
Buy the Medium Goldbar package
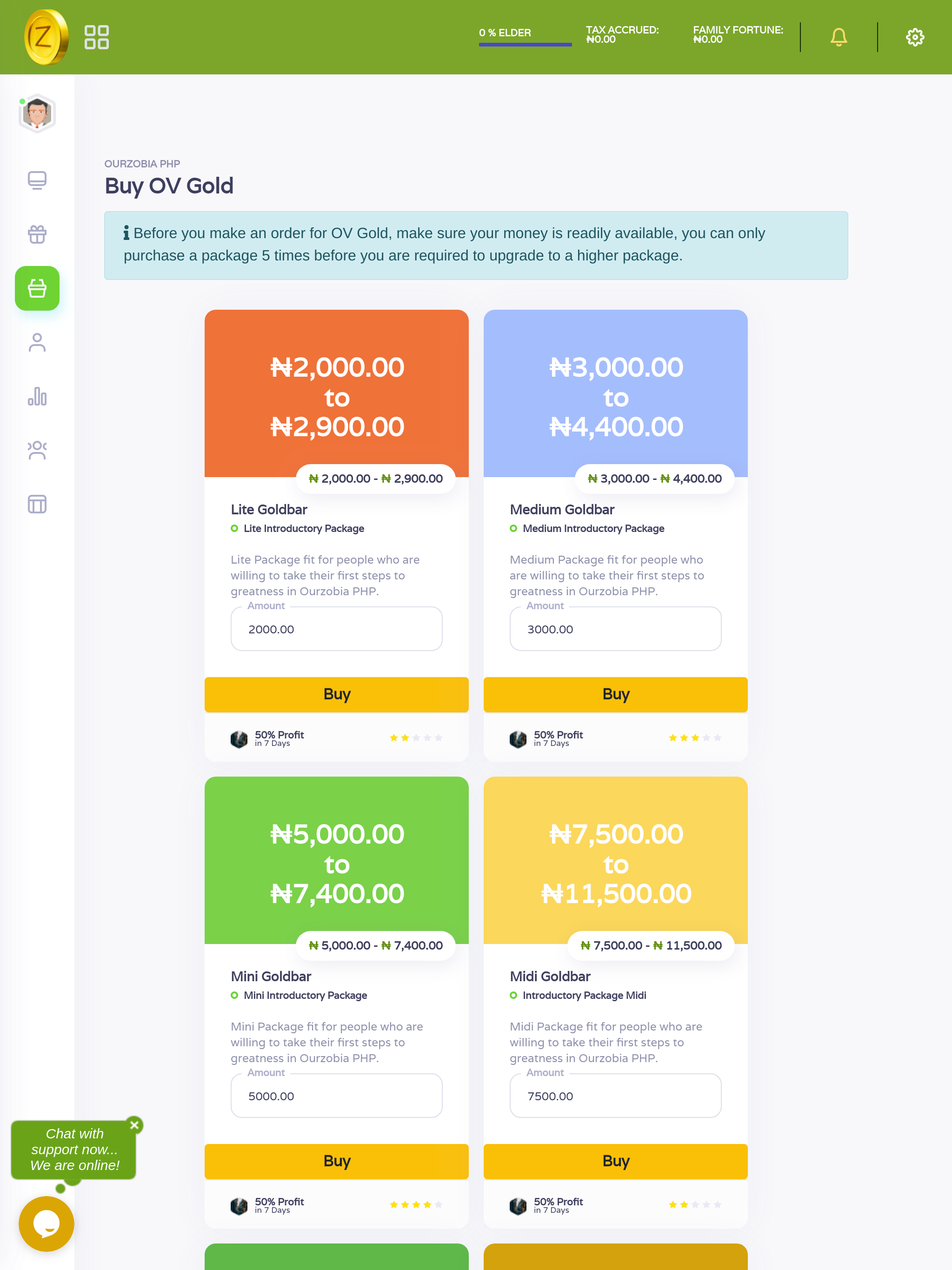pos(616,694)
